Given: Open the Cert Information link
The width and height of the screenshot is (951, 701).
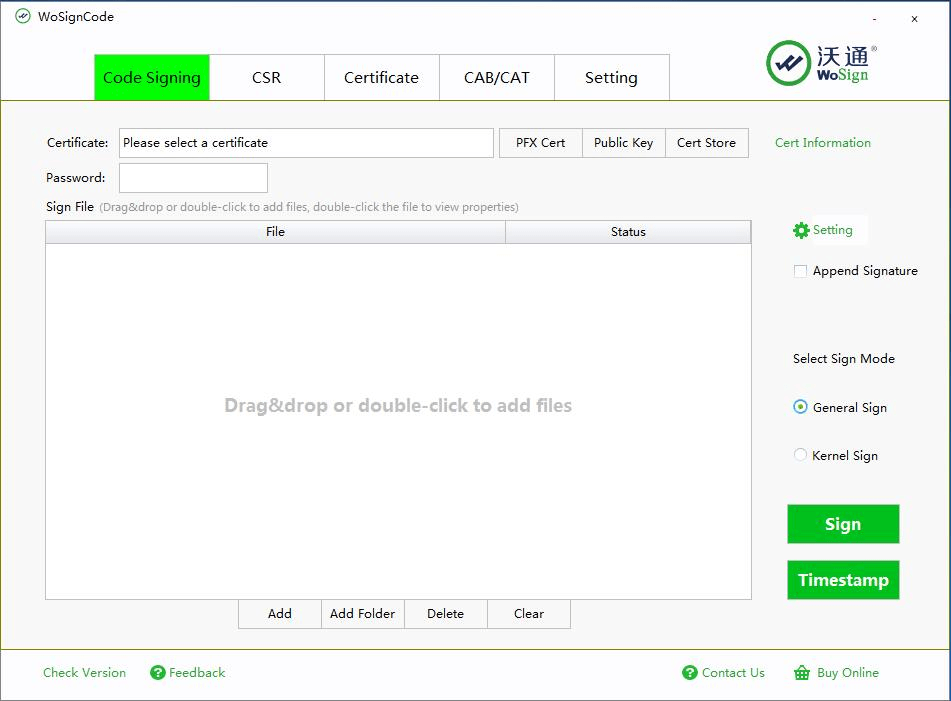Looking at the screenshot, I should pos(823,143).
